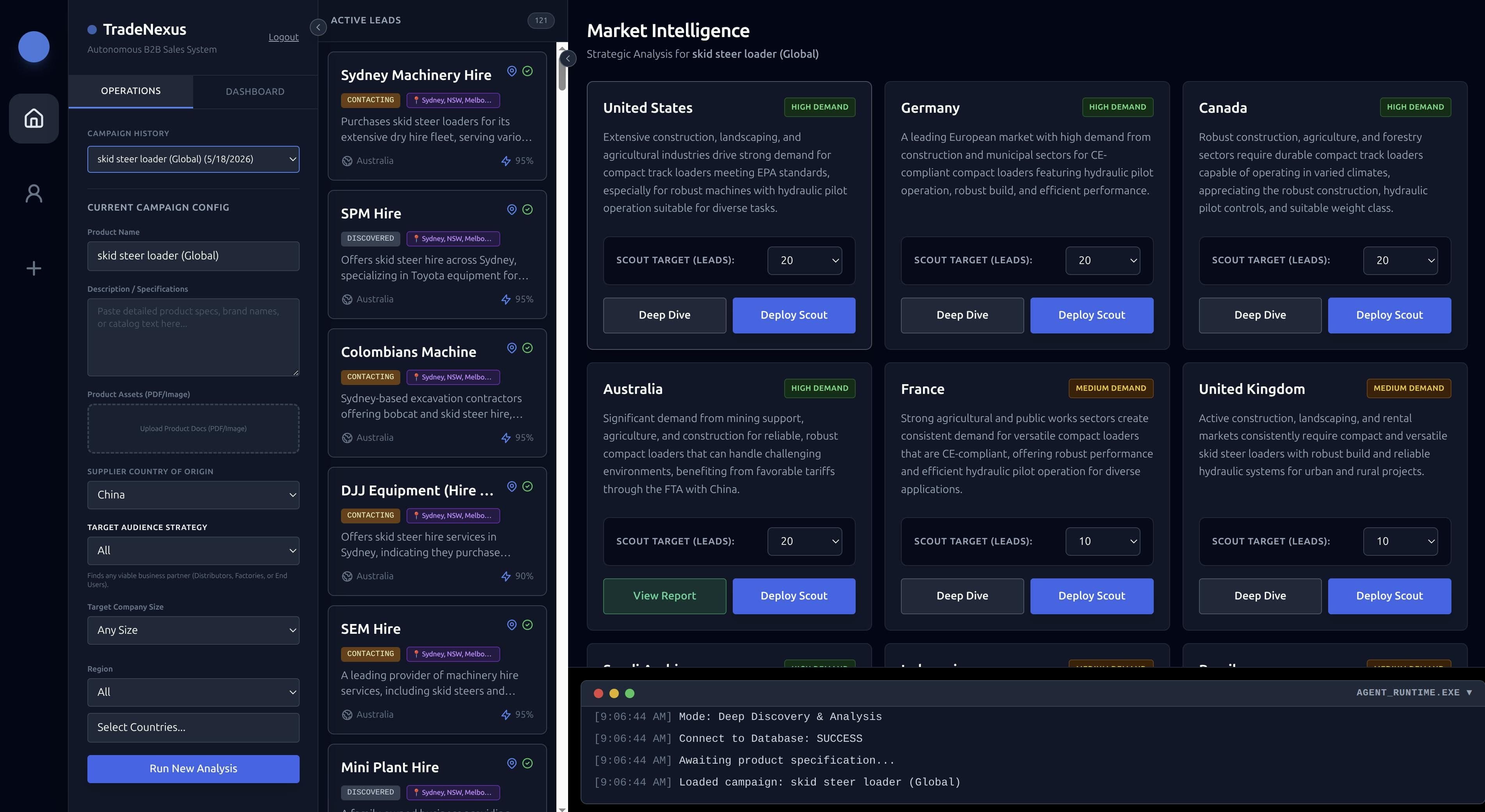
Task: Click the green terminal window dot
Action: coord(629,693)
